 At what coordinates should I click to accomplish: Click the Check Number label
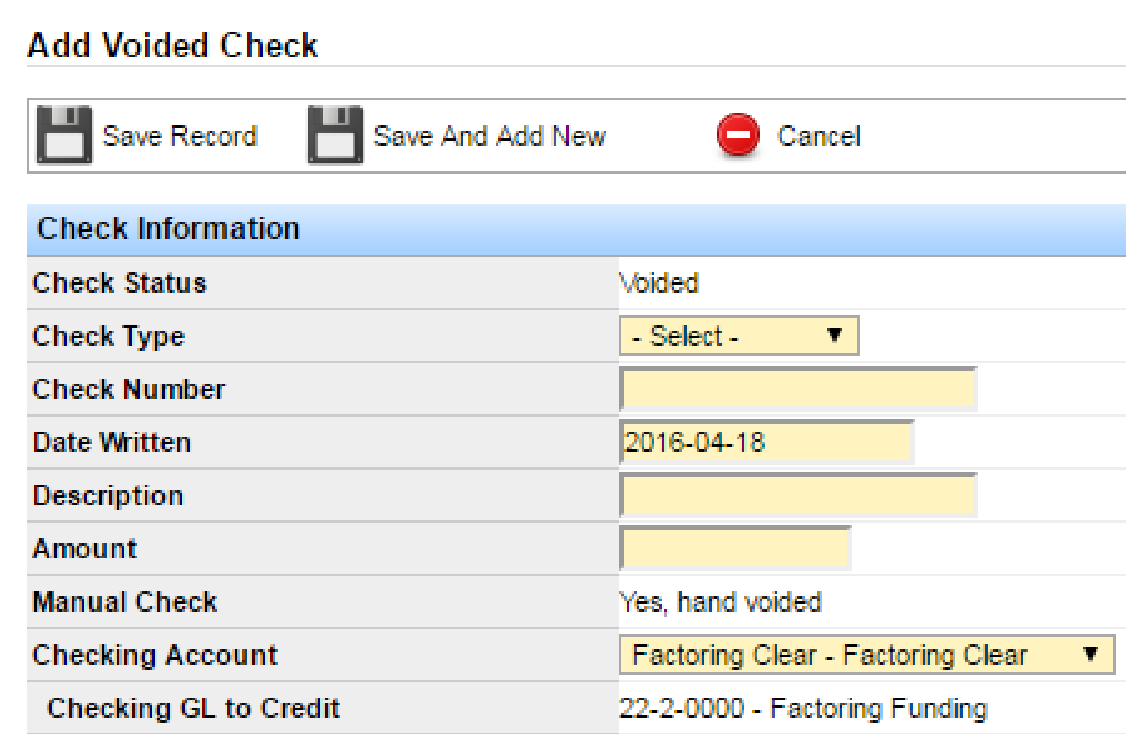(x=129, y=389)
